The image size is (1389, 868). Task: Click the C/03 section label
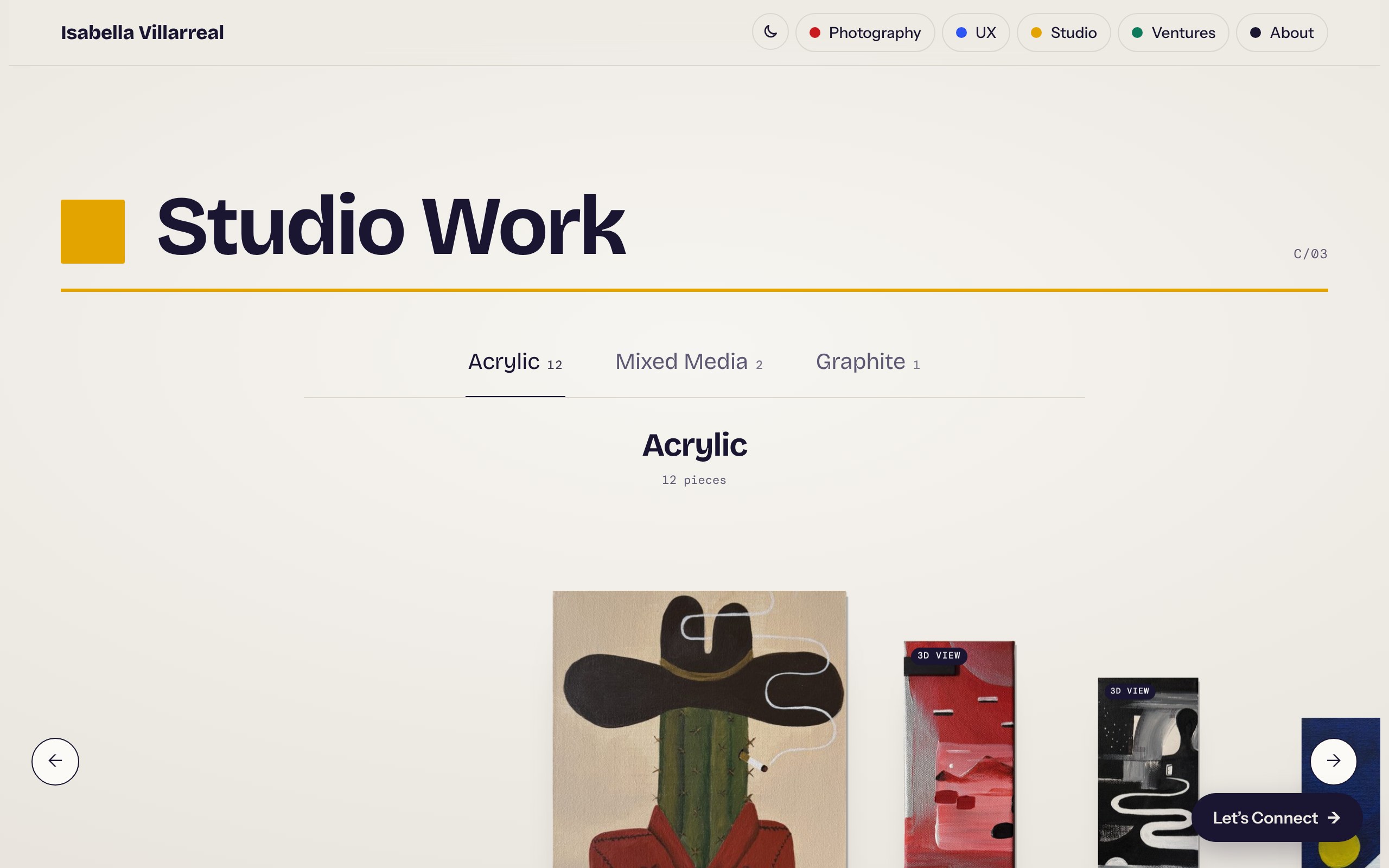pos(1310,254)
